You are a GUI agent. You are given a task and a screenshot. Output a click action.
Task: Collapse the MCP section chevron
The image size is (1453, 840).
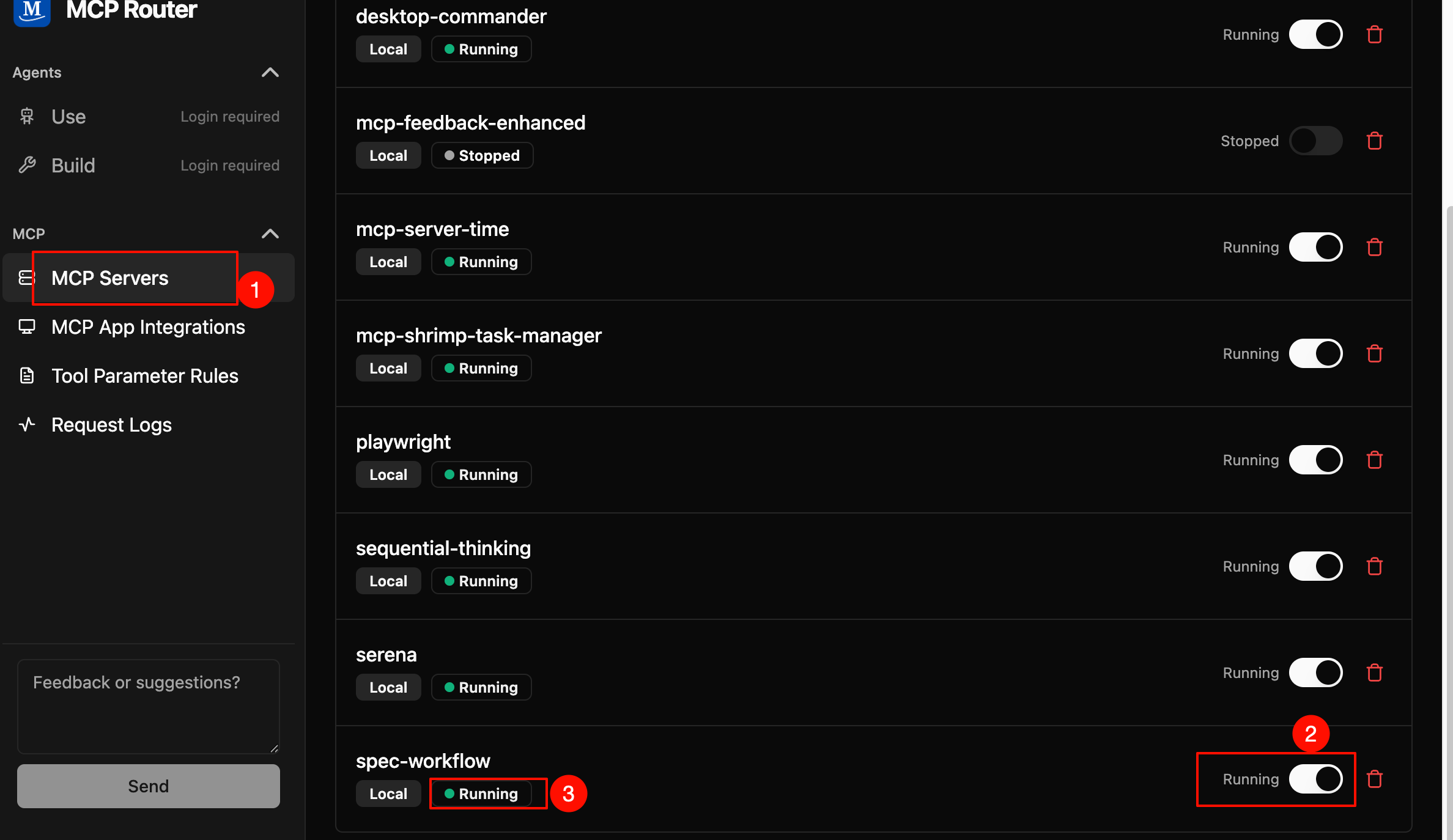coord(270,234)
